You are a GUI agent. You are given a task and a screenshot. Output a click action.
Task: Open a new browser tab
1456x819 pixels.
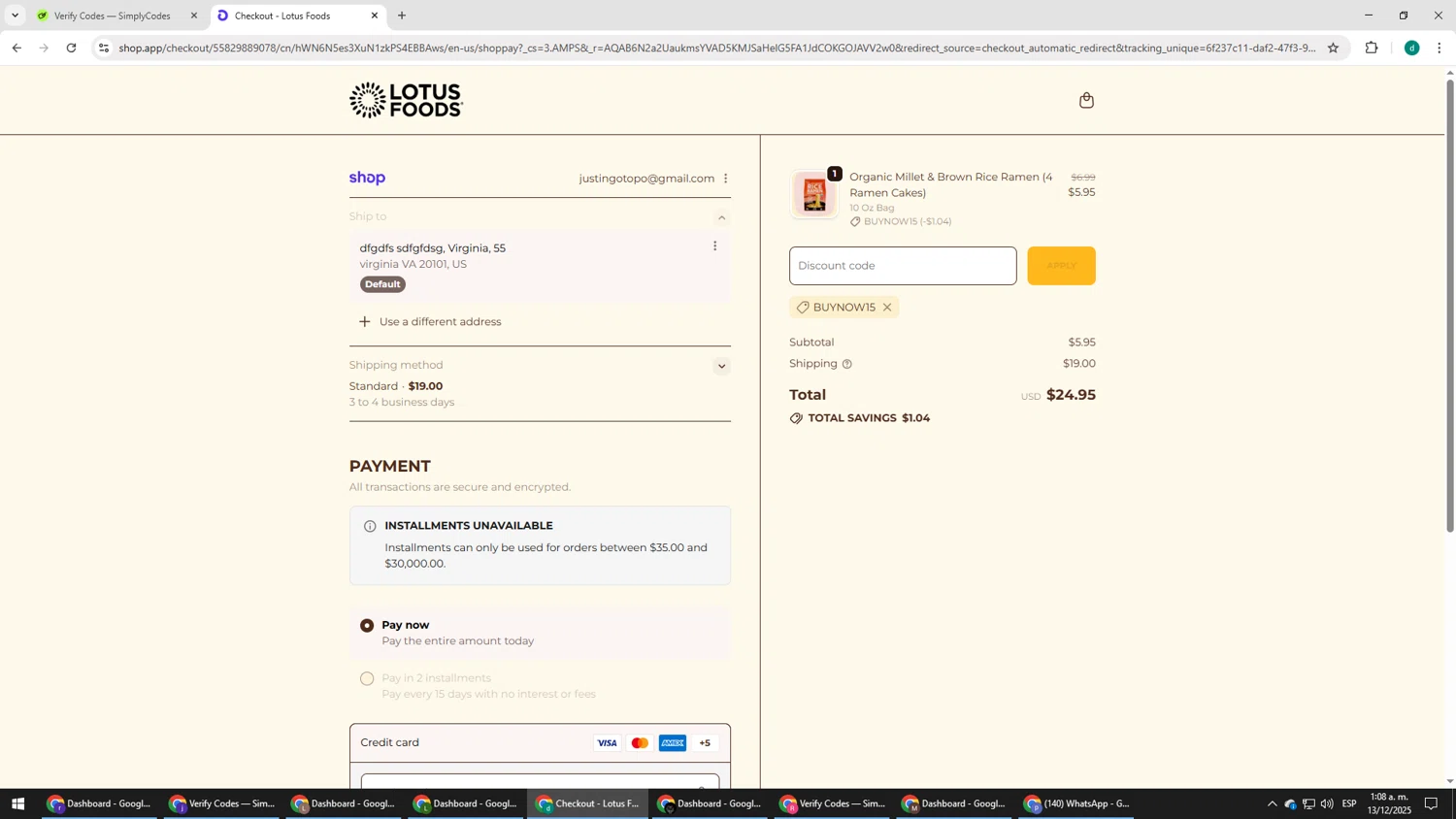coord(402,16)
